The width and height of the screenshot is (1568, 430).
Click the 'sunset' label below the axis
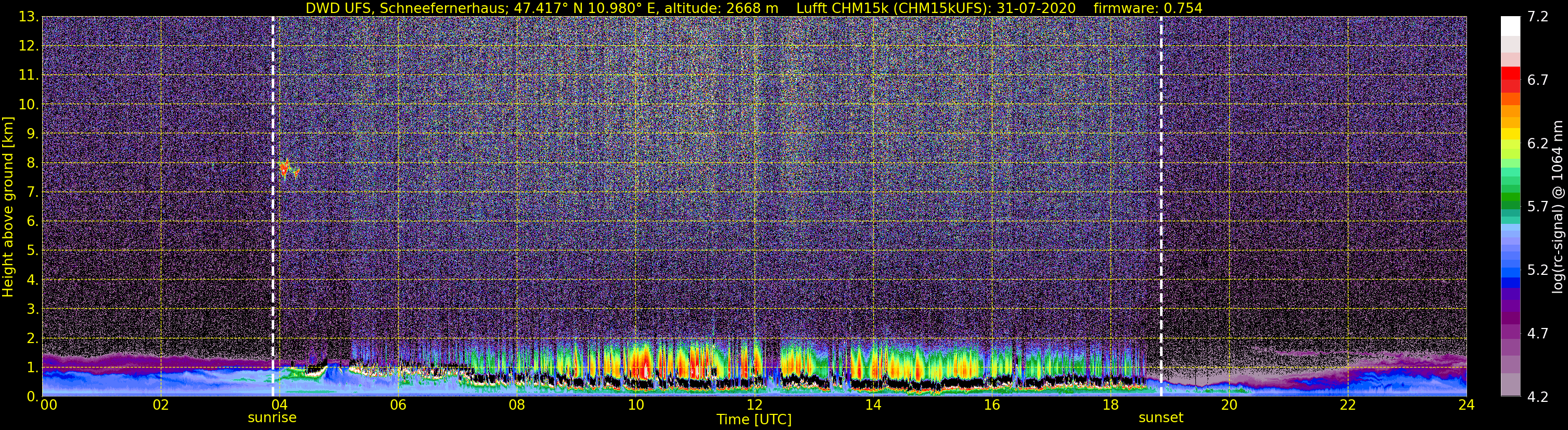coord(1161,418)
